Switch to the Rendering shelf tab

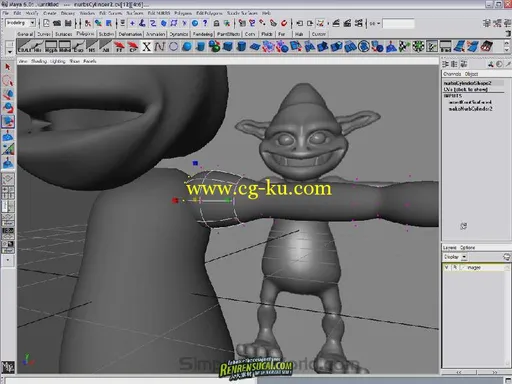pyautogui.click(x=203, y=34)
